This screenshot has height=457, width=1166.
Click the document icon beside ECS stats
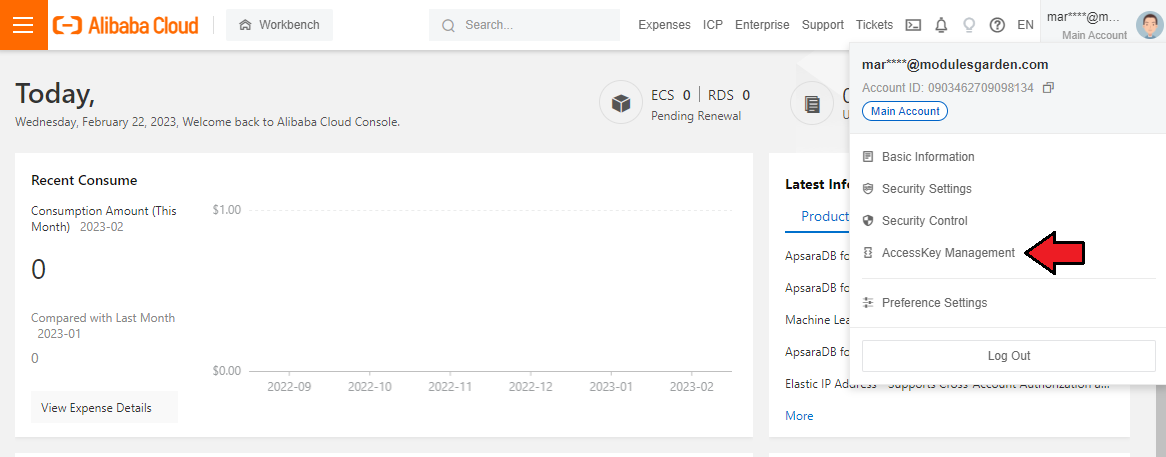(812, 104)
